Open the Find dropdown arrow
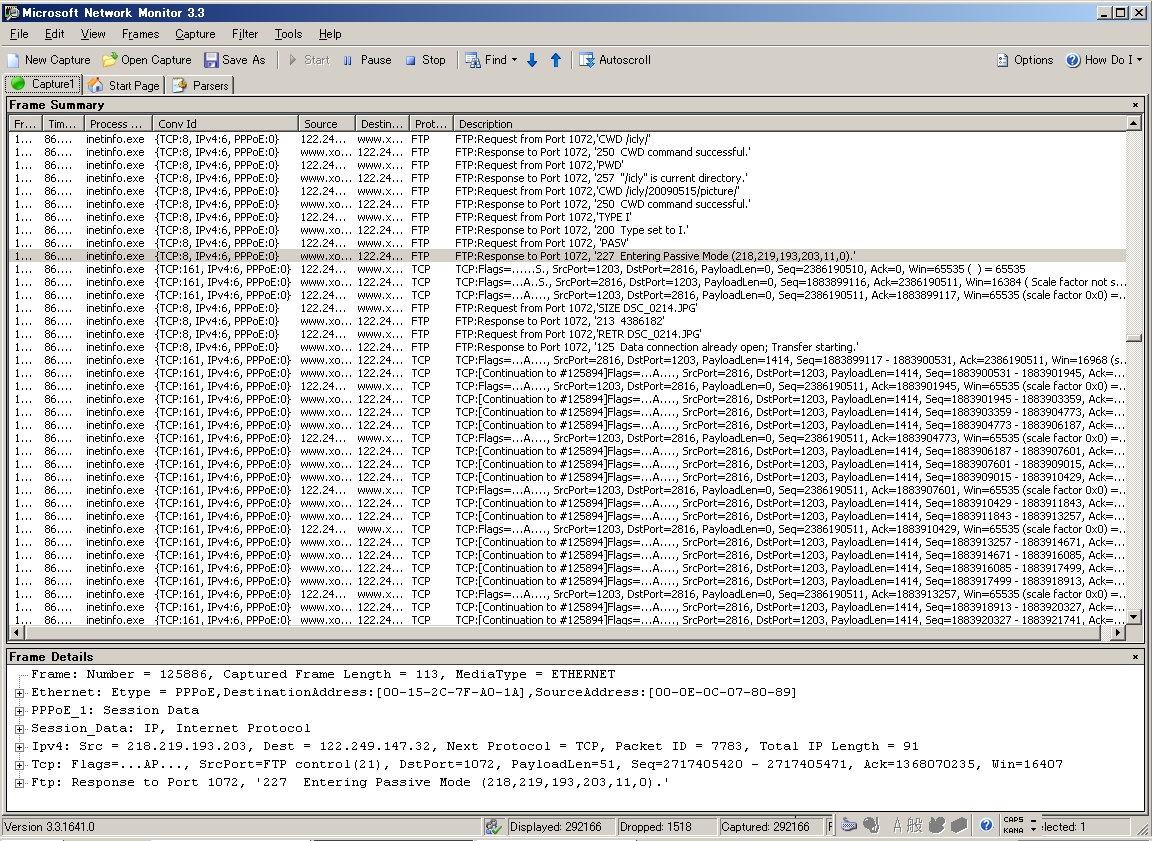The height and width of the screenshot is (841, 1152). click(x=514, y=60)
